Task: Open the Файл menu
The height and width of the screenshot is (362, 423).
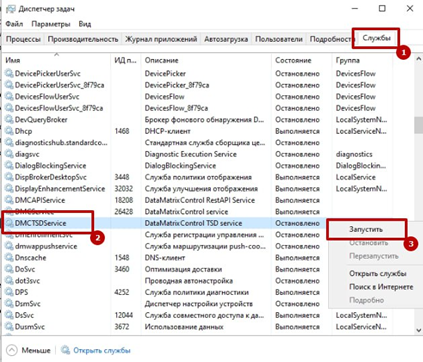Action: (14, 24)
